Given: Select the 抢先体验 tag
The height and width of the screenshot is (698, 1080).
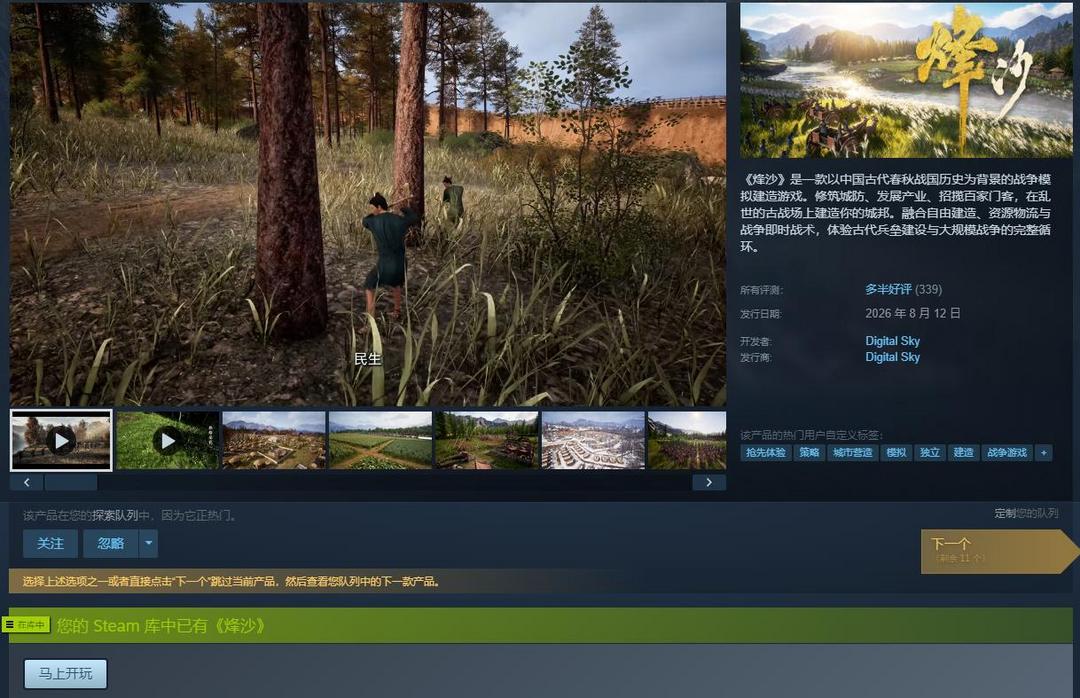Looking at the screenshot, I should [x=765, y=453].
